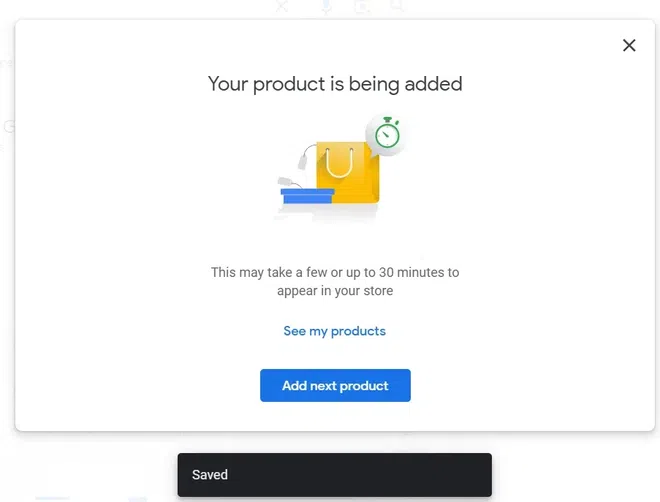660x502 pixels.
Task: Open the See my products link
Action: [334, 331]
